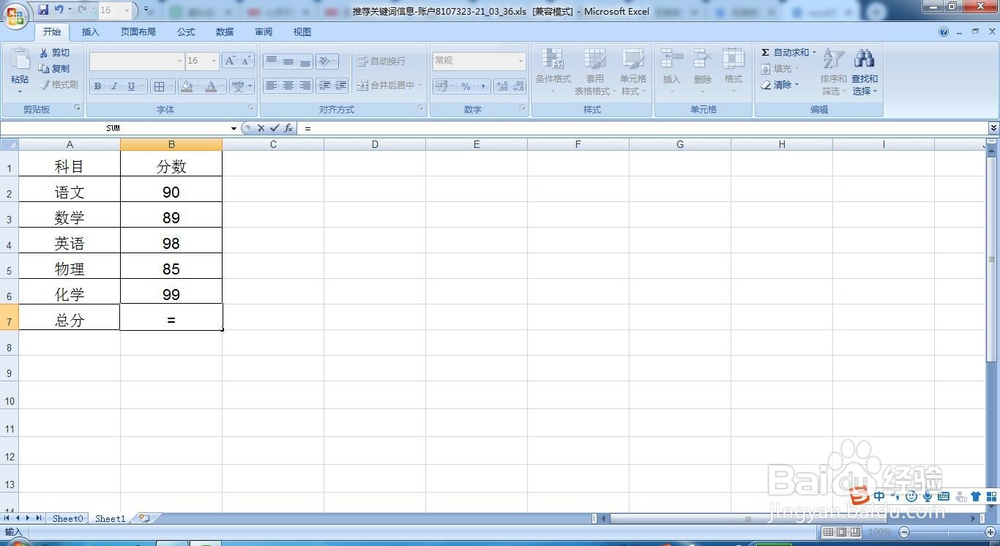Viewport: 1000px width, 546px height.
Task: Switch to the Sheet0 sheet tab
Action: pos(68,519)
